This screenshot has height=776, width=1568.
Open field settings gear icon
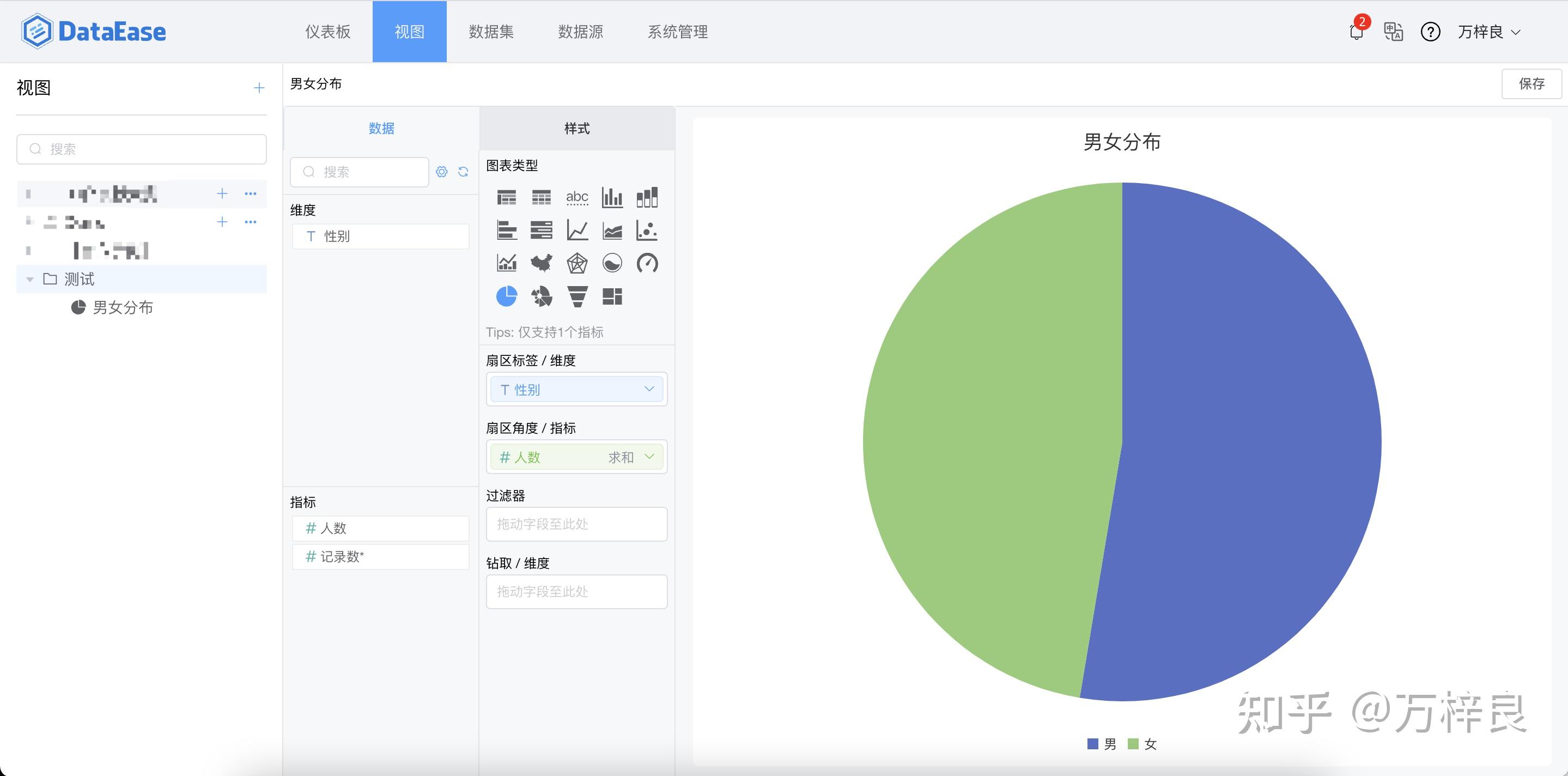[x=442, y=172]
